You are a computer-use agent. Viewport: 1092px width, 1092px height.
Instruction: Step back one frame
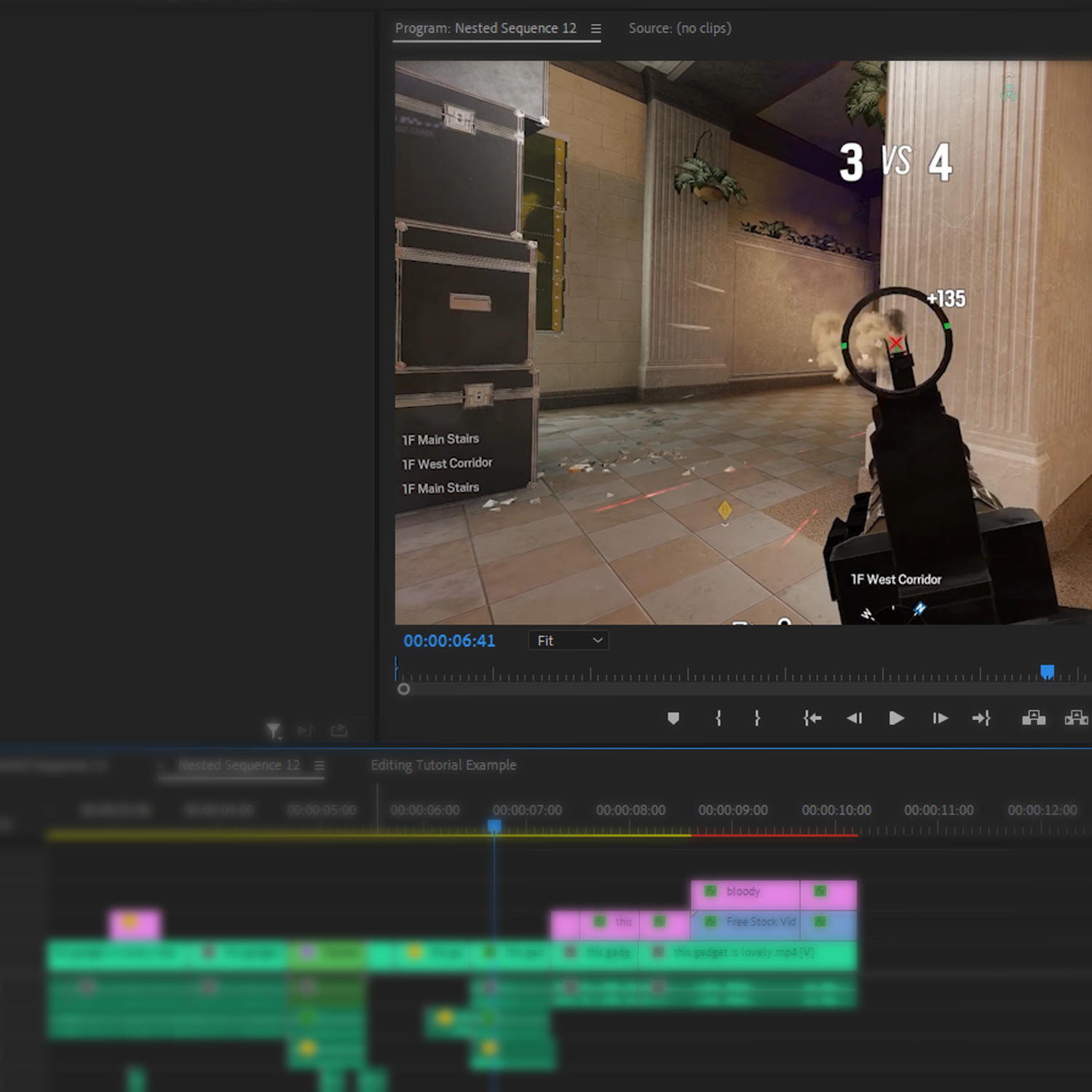855,719
